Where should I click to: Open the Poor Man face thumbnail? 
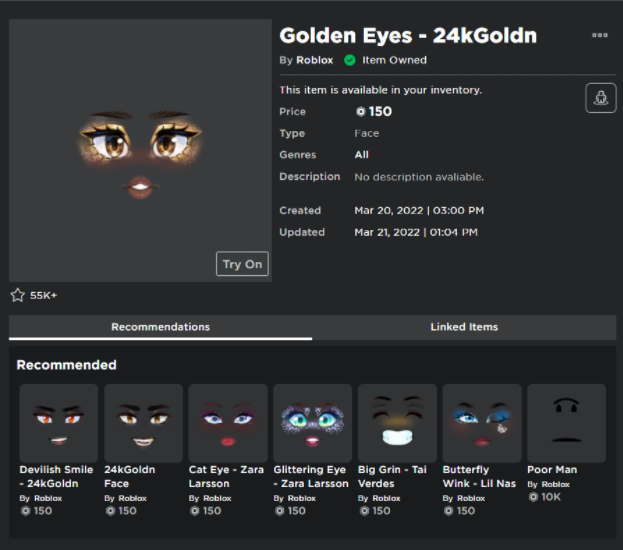(x=566, y=422)
